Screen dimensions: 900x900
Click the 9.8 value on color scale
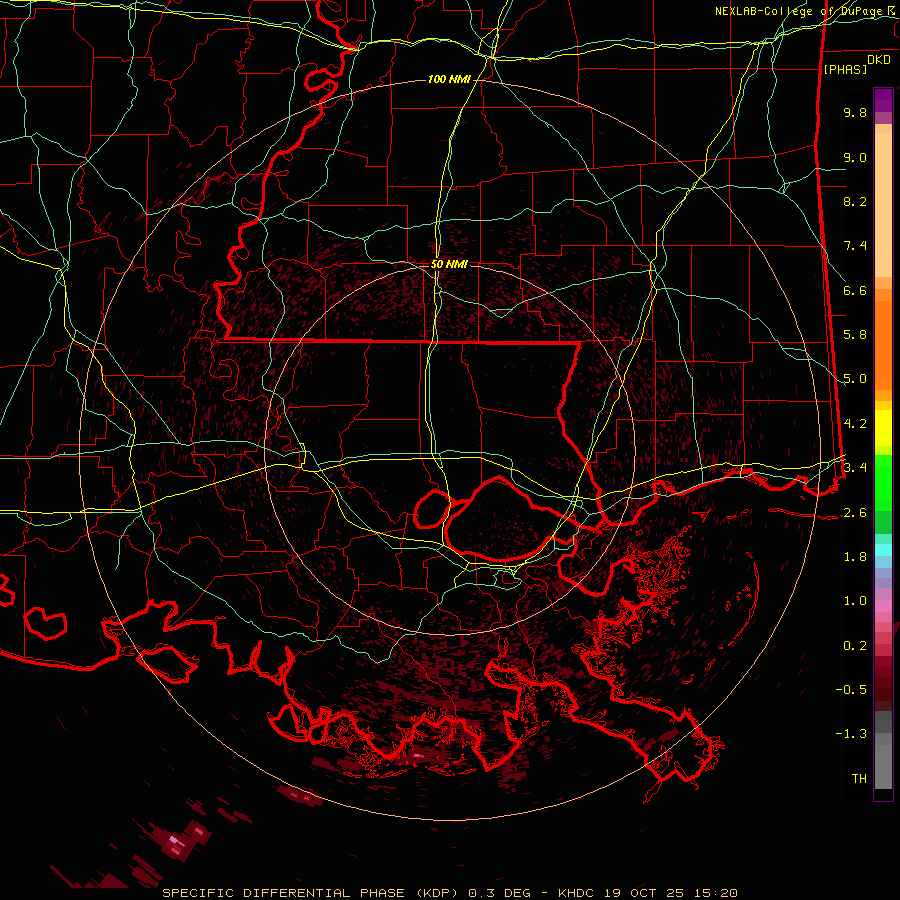(855, 112)
